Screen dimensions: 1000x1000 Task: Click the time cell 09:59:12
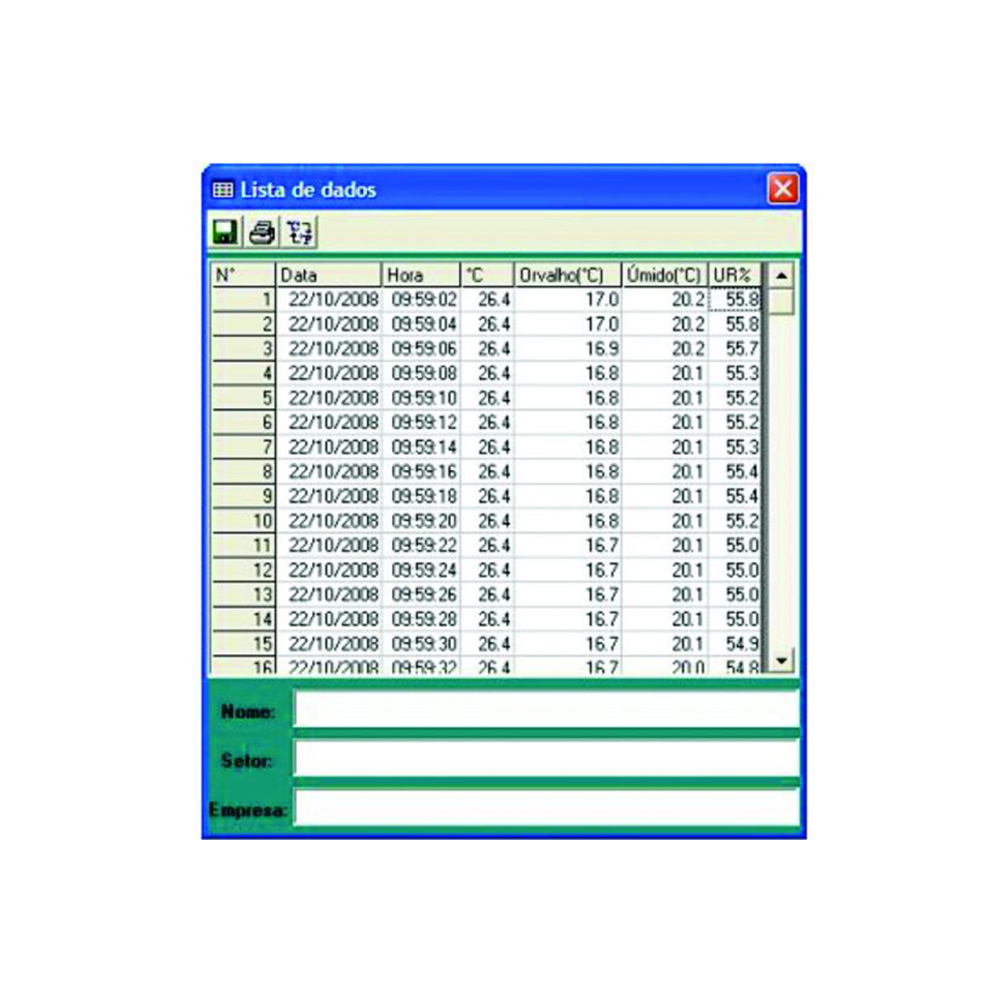pyautogui.click(x=421, y=422)
